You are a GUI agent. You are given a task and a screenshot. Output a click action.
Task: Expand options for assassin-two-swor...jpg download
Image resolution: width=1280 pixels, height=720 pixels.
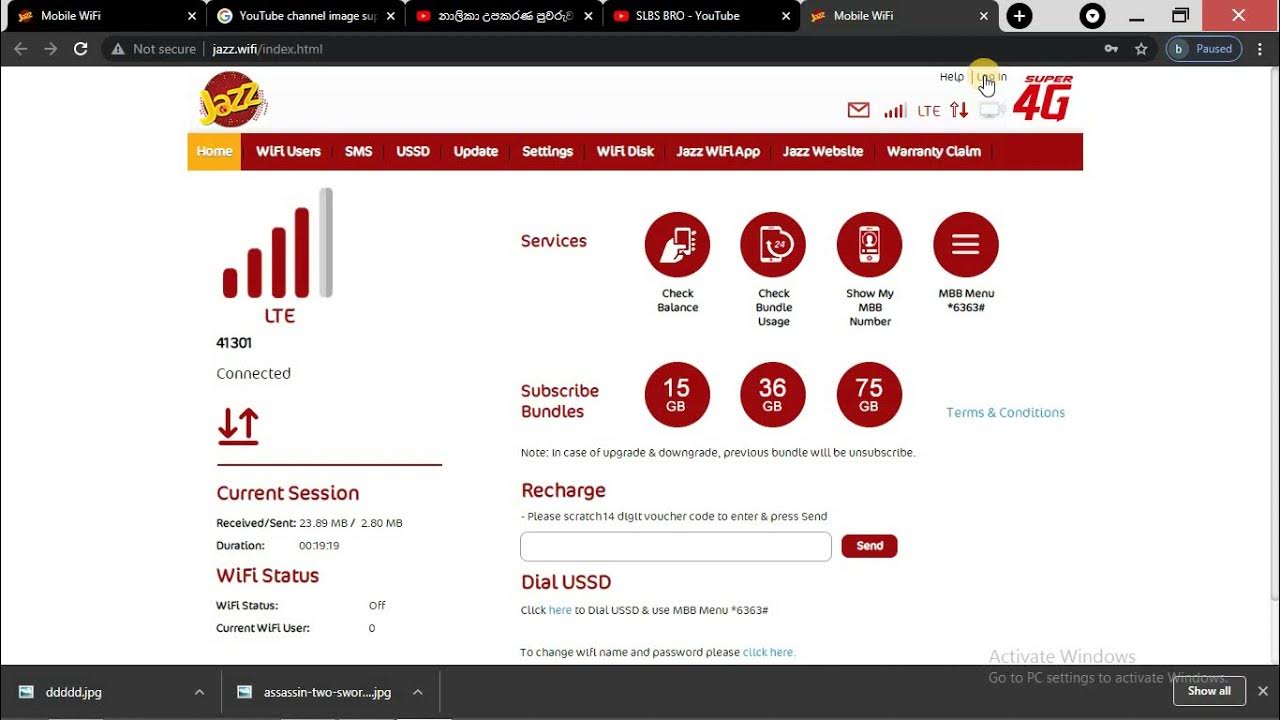[x=417, y=692]
